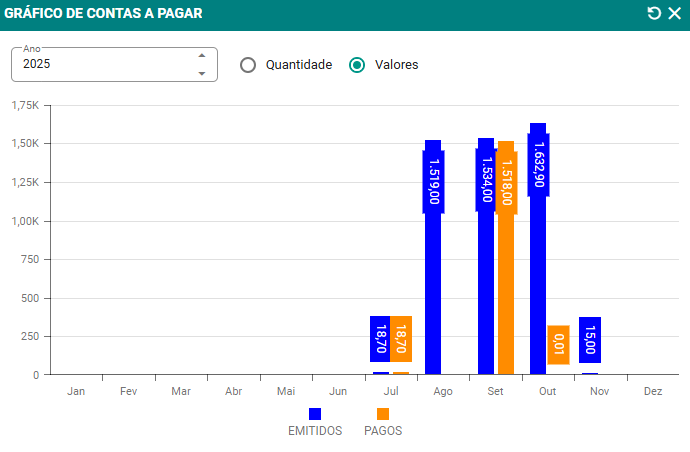Click the 1.632,90 October data label
Image resolution: width=690 pixels, height=452 pixels.
coord(538,165)
